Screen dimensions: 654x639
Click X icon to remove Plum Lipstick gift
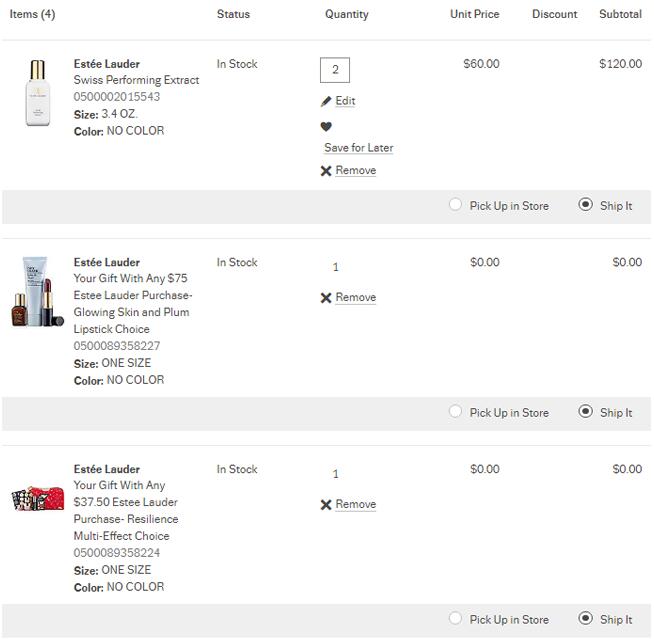(x=326, y=298)
